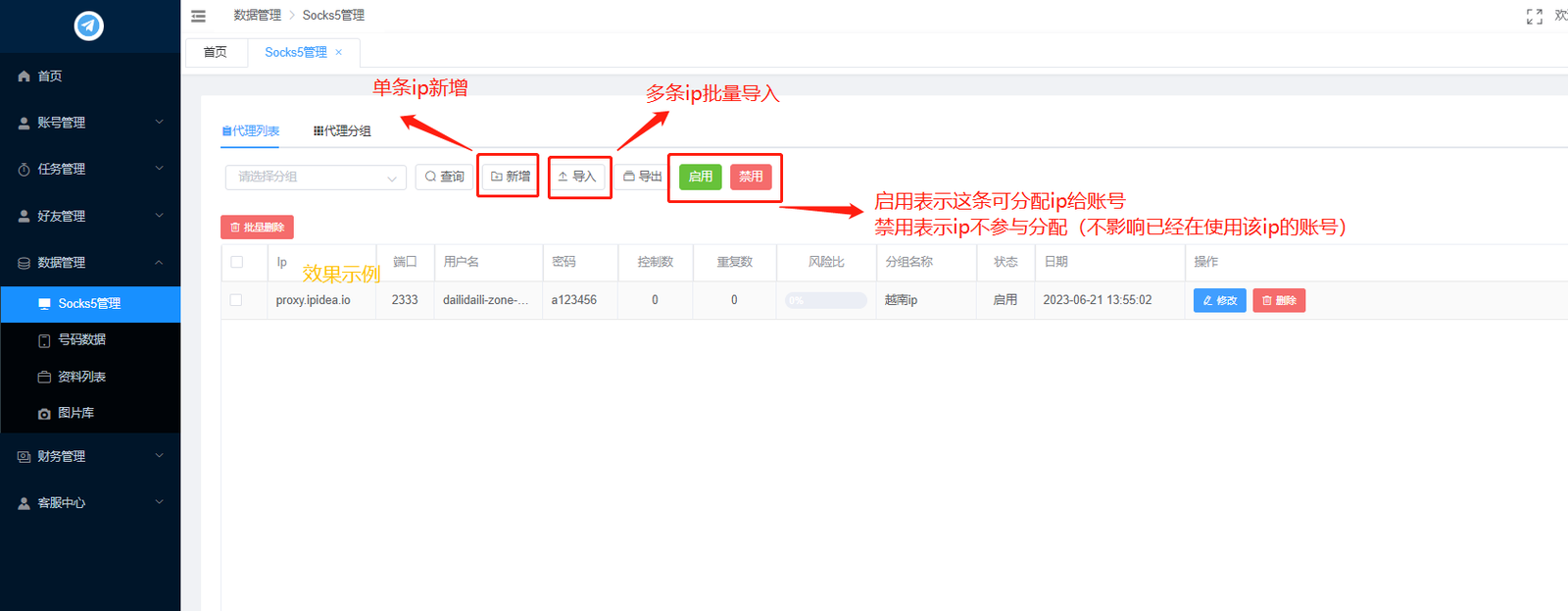Expand the 账号管理 sidebar menu
Screen dimensions: 1568x611
pos(90,123)
